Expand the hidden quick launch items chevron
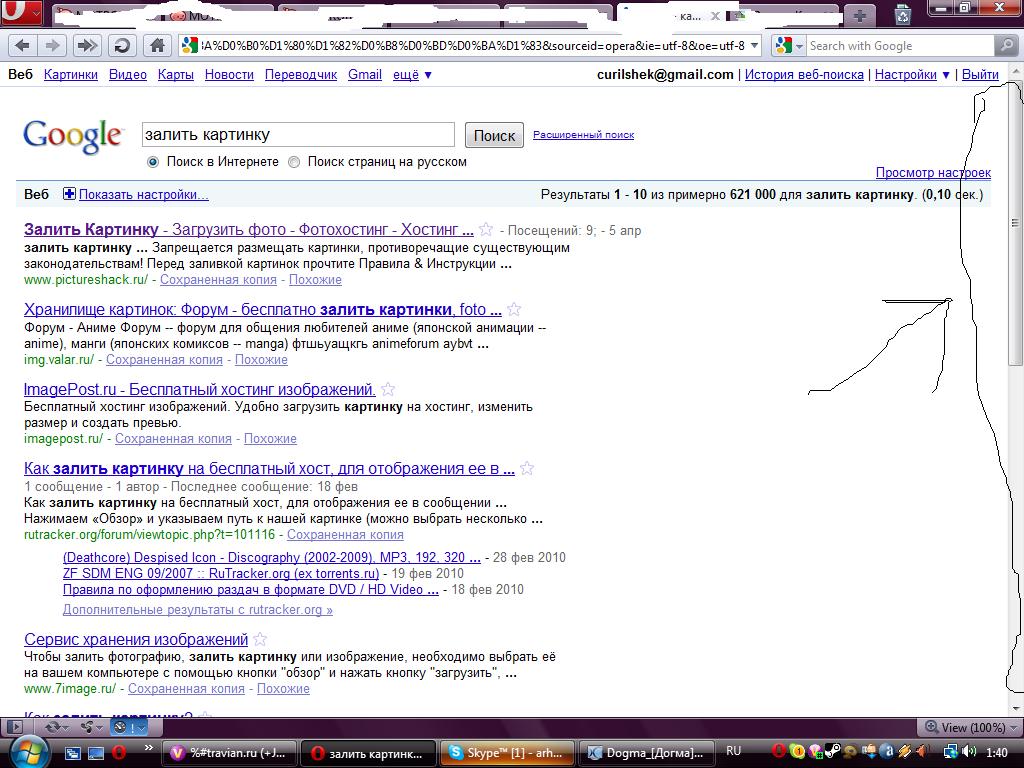The height and width of the screenshot is (768, 1024). [x=149, y=748]
